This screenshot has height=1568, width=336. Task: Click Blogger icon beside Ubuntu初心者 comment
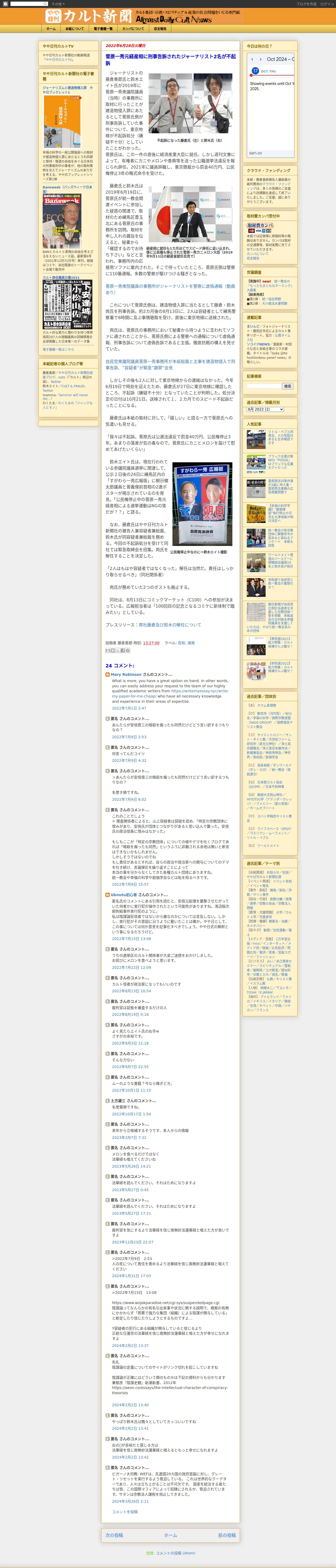[108, 895]
